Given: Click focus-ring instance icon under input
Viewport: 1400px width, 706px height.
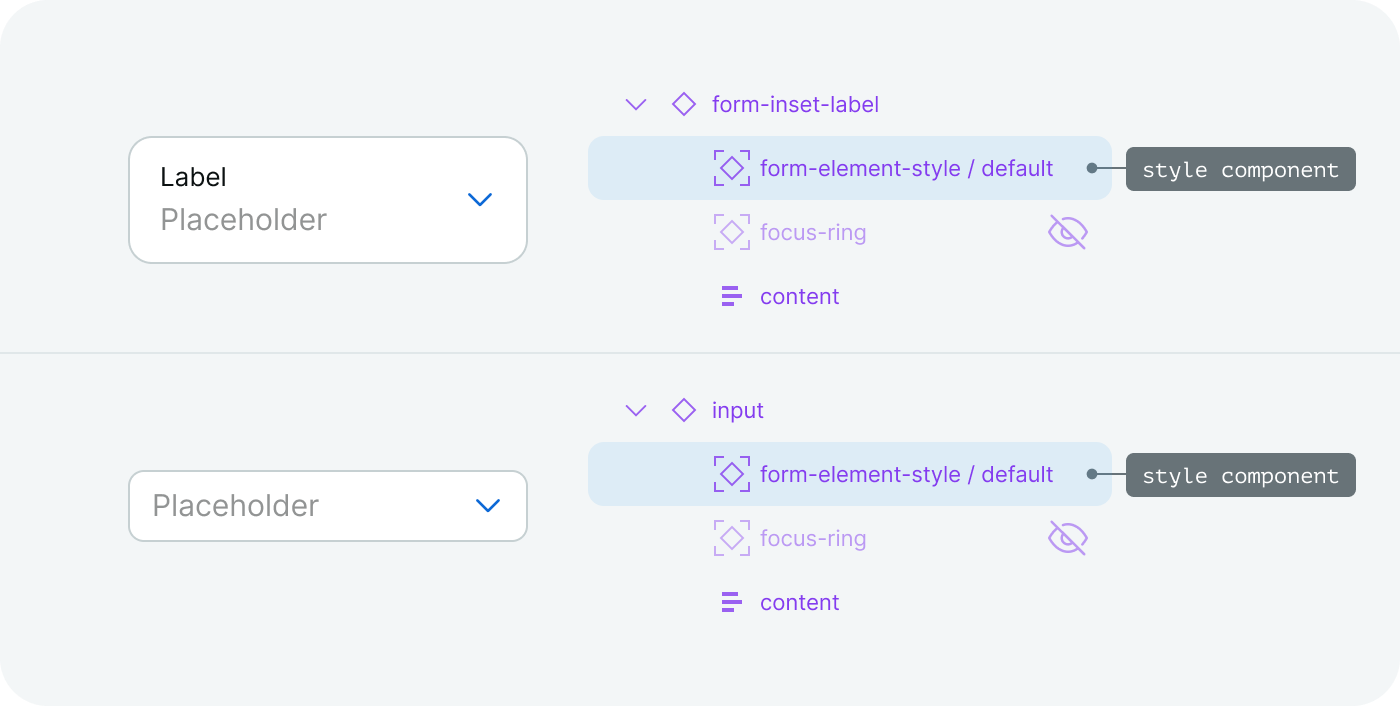Looking at the screenshot, I should point(732,538).
